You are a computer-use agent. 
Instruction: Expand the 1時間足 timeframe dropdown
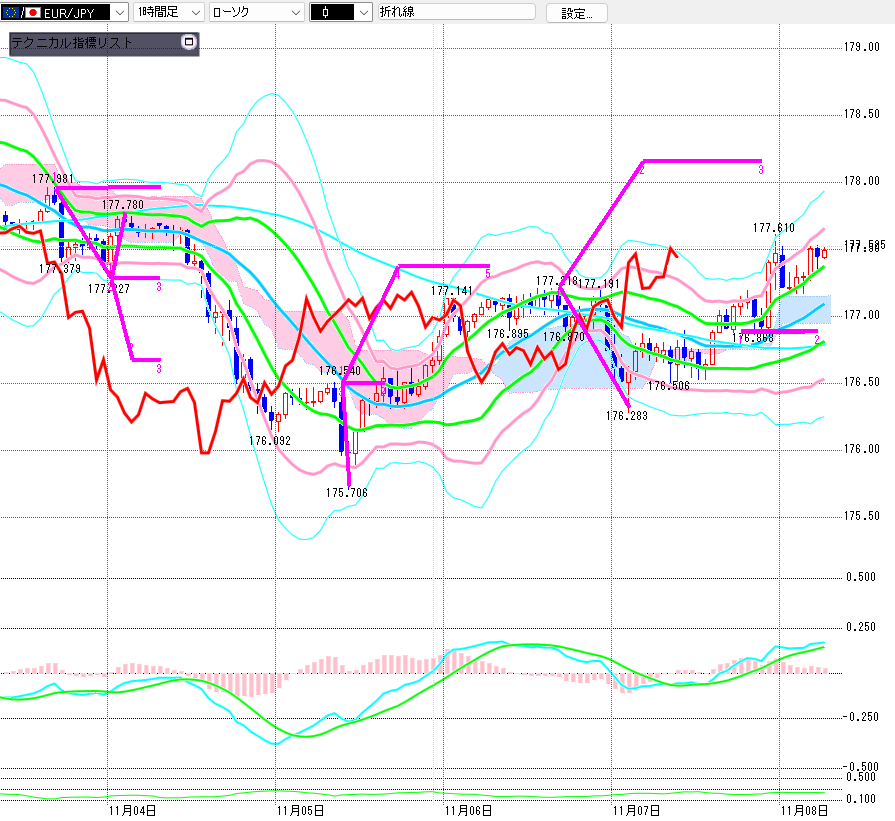click(196, 12)
